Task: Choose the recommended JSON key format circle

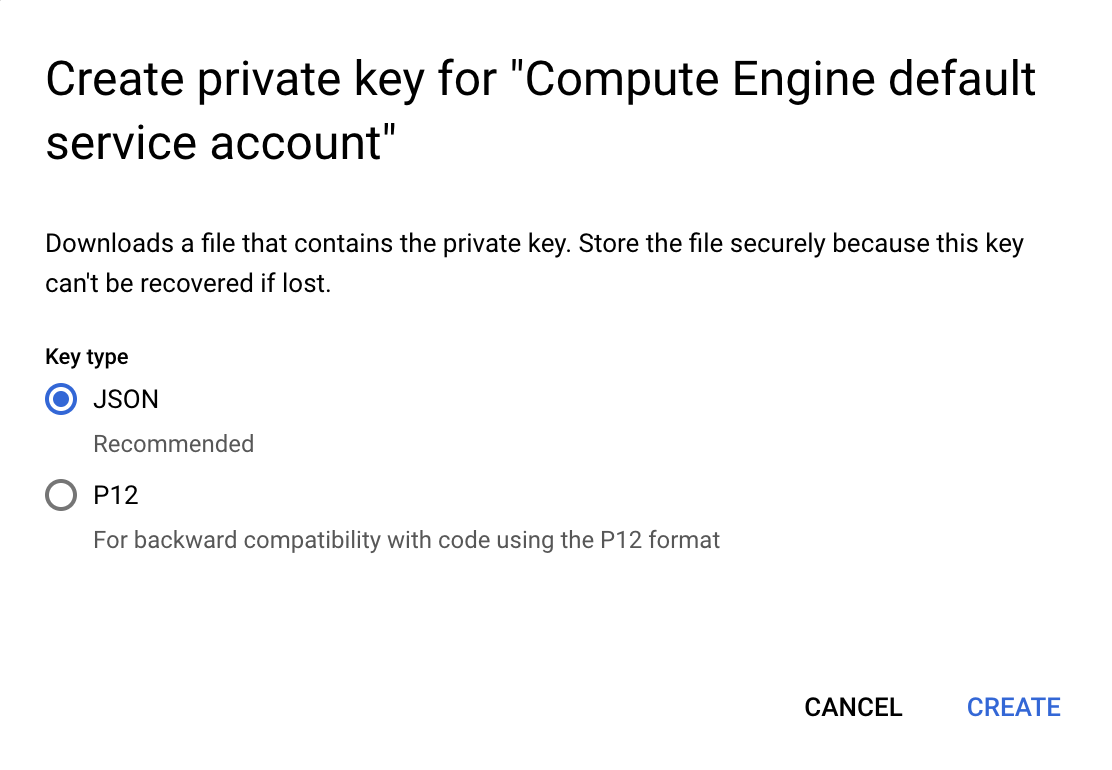Action: (61, 399)
